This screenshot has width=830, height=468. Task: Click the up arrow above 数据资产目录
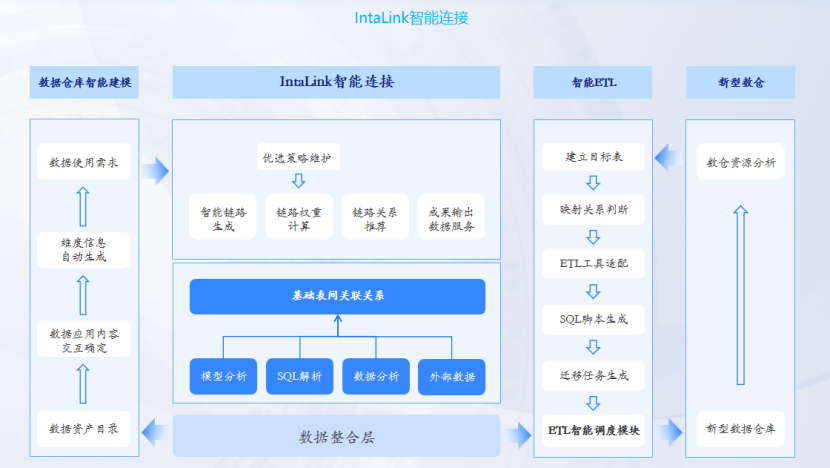point(84,383)
